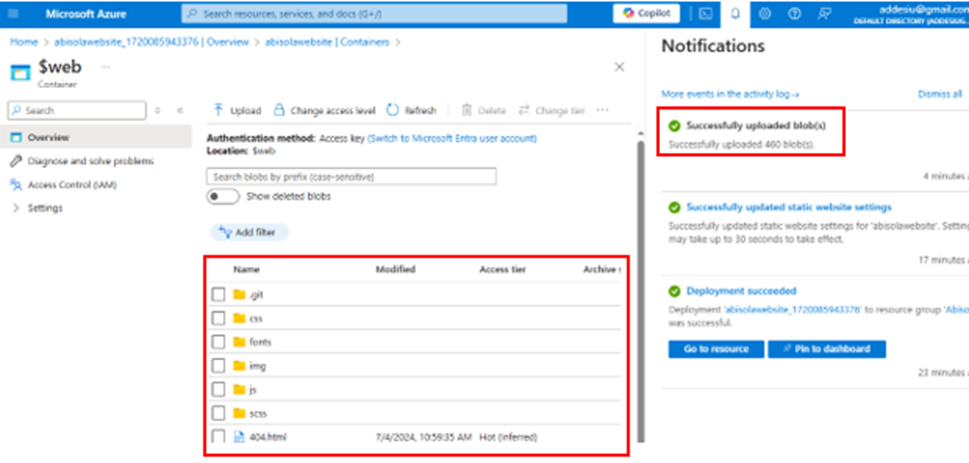Screen dimensions: 969x463
Task: Open the js folder icon
Action: point(239,389)
